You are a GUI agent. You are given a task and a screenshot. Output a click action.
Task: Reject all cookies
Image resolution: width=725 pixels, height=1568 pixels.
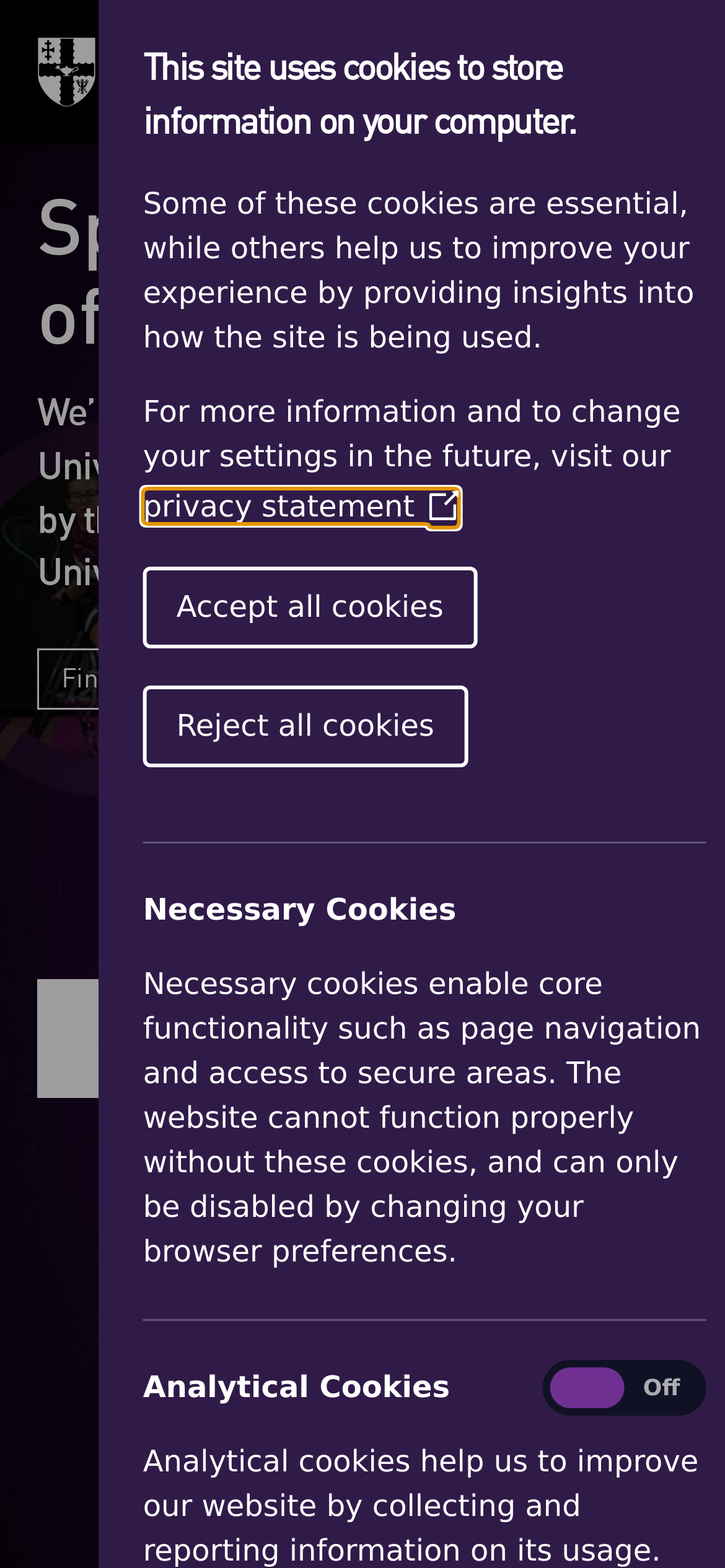tap(305, 726)
